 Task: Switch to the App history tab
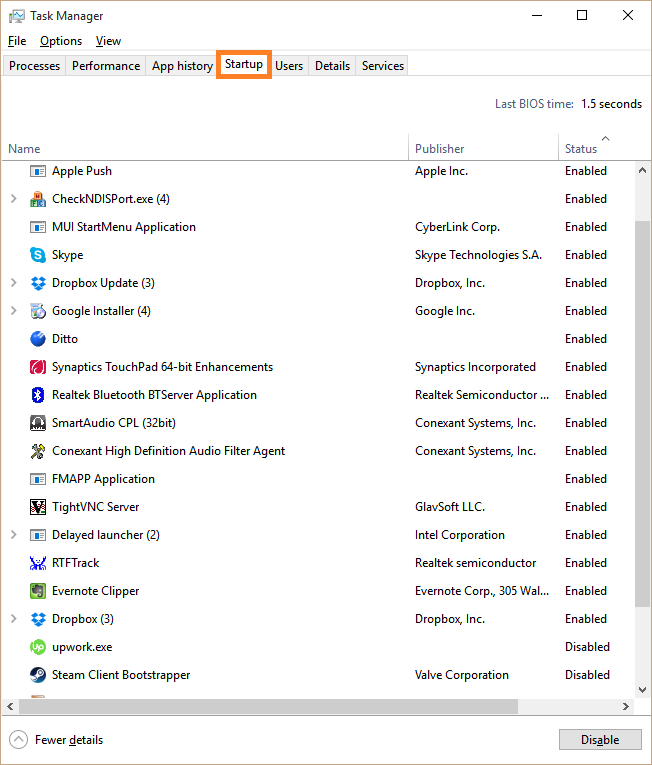pos(182,66)
